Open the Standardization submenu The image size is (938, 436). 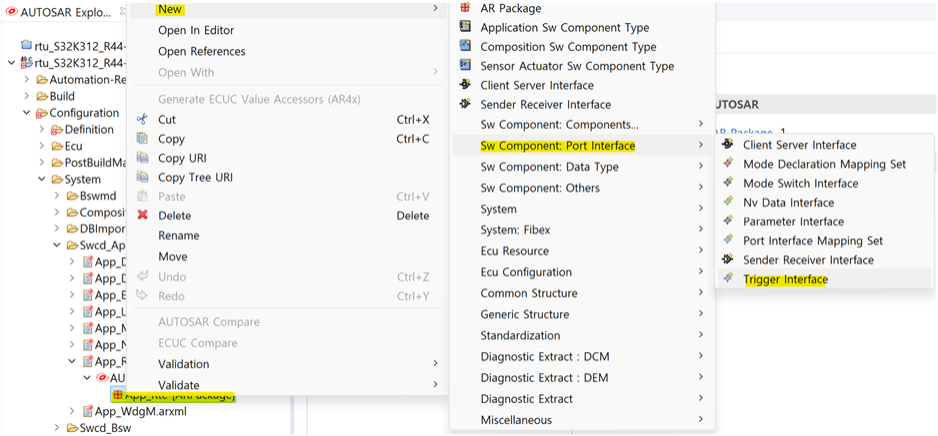click(x=582, y=335)
